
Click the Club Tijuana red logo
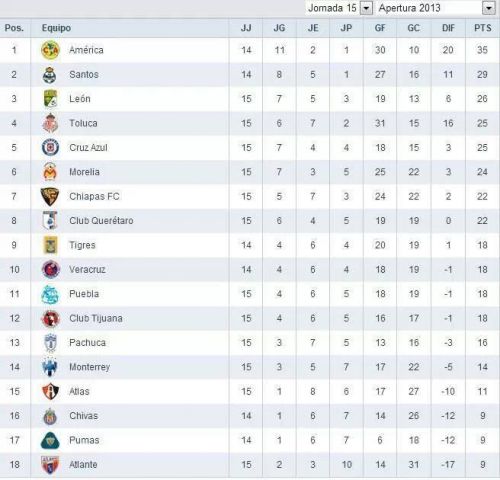click(x=50, y=318)
